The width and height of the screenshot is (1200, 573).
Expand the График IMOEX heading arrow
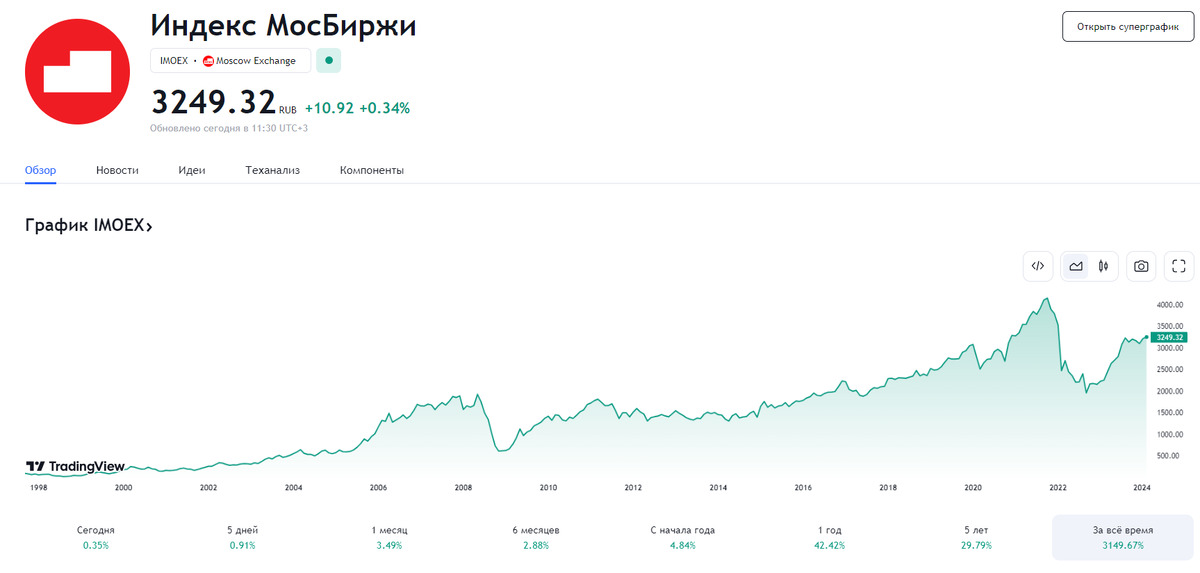tap(149, 227)
